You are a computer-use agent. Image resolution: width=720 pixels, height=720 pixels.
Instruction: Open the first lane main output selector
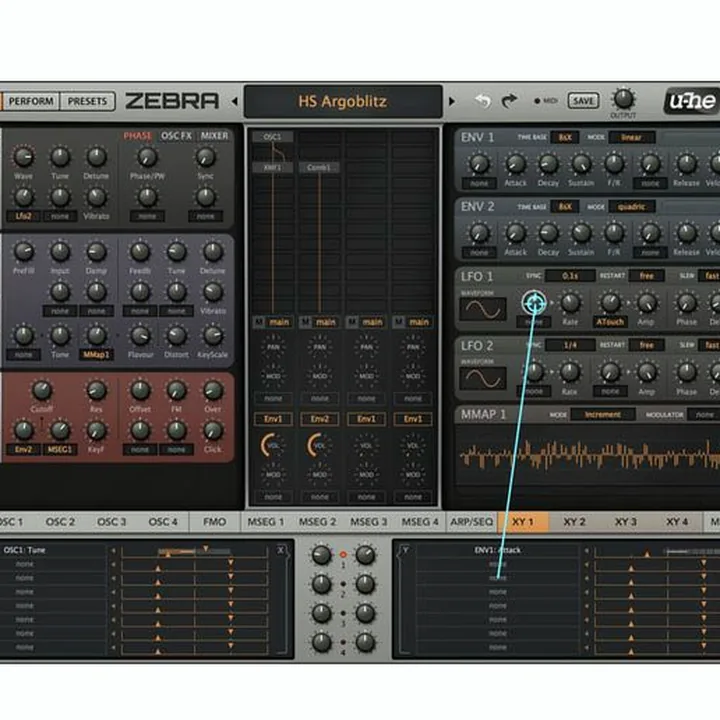click(279, 322)
